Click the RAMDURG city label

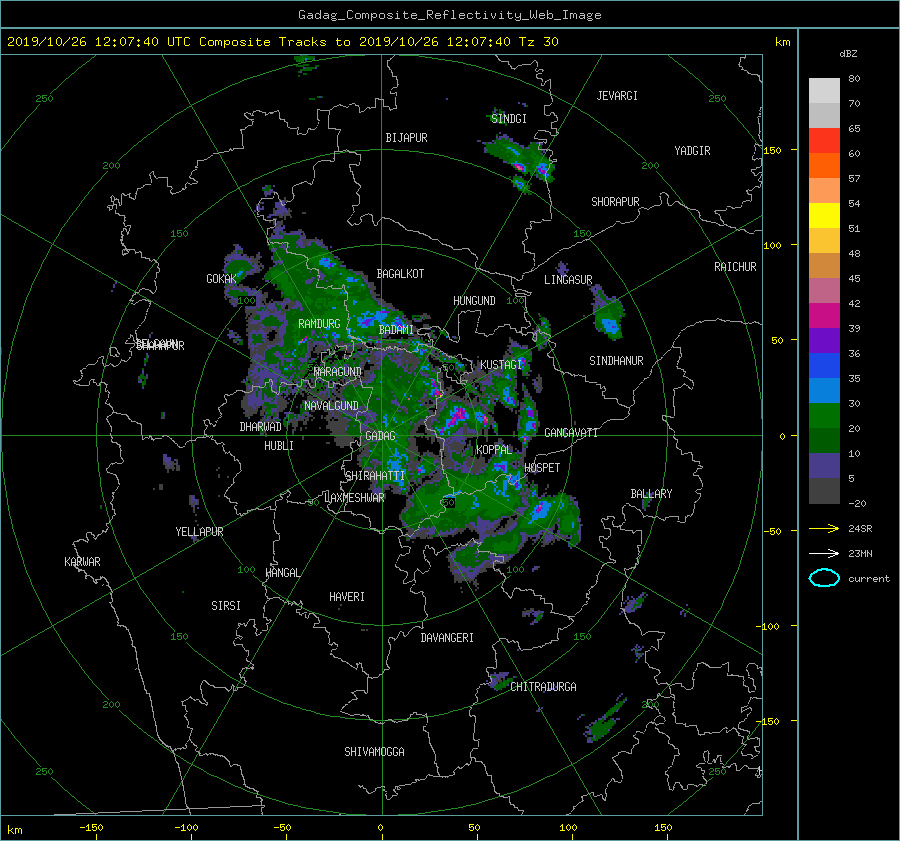coord(319,324)
